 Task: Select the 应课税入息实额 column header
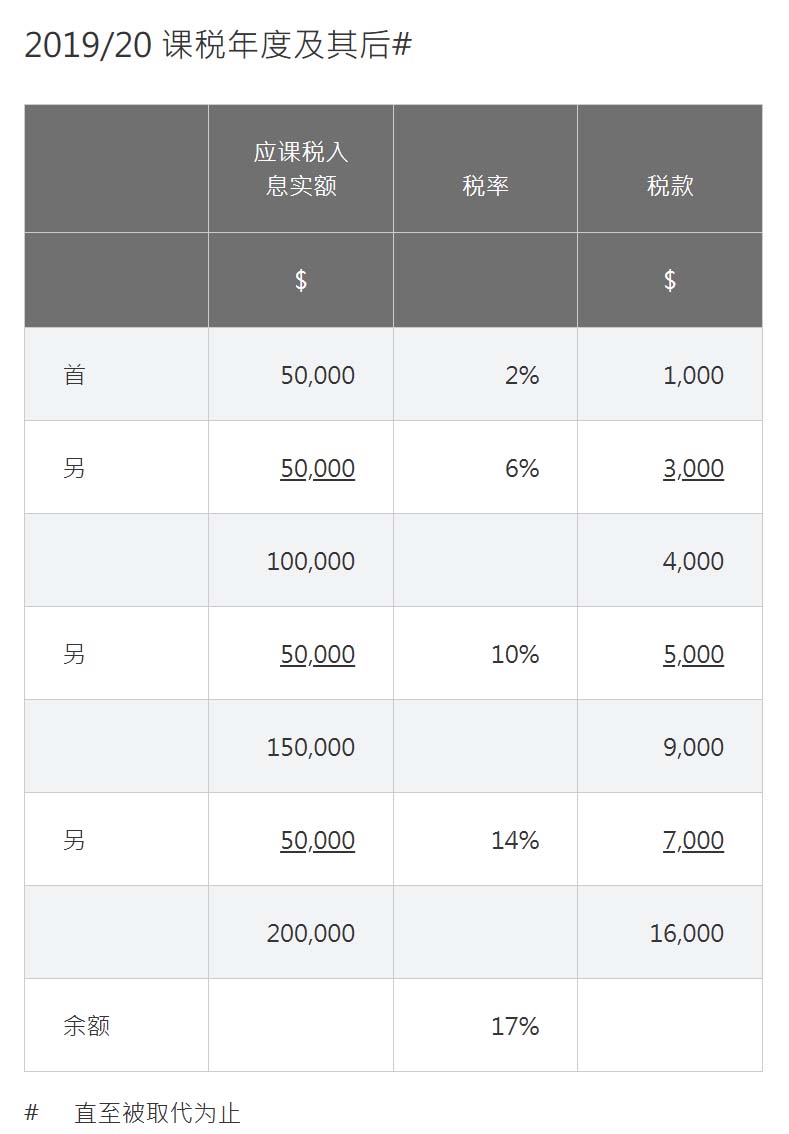301,169
